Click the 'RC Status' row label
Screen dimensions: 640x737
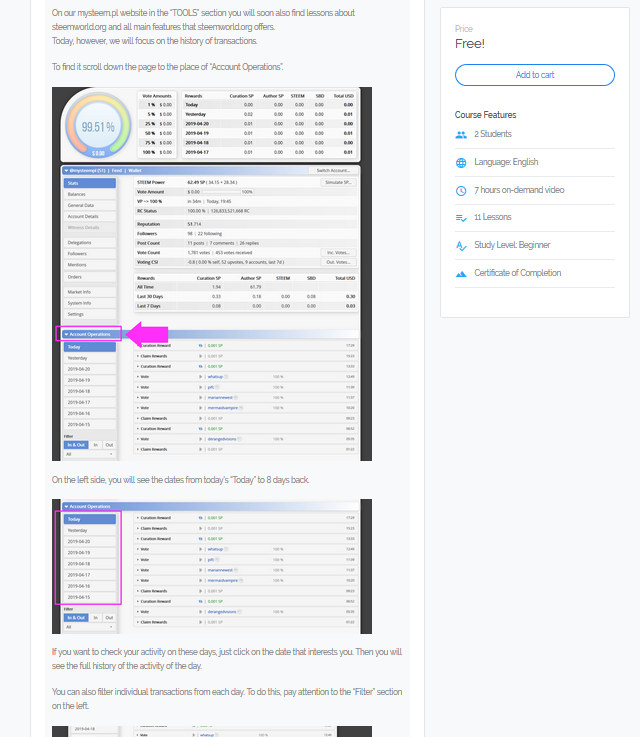tap(147, 211)
